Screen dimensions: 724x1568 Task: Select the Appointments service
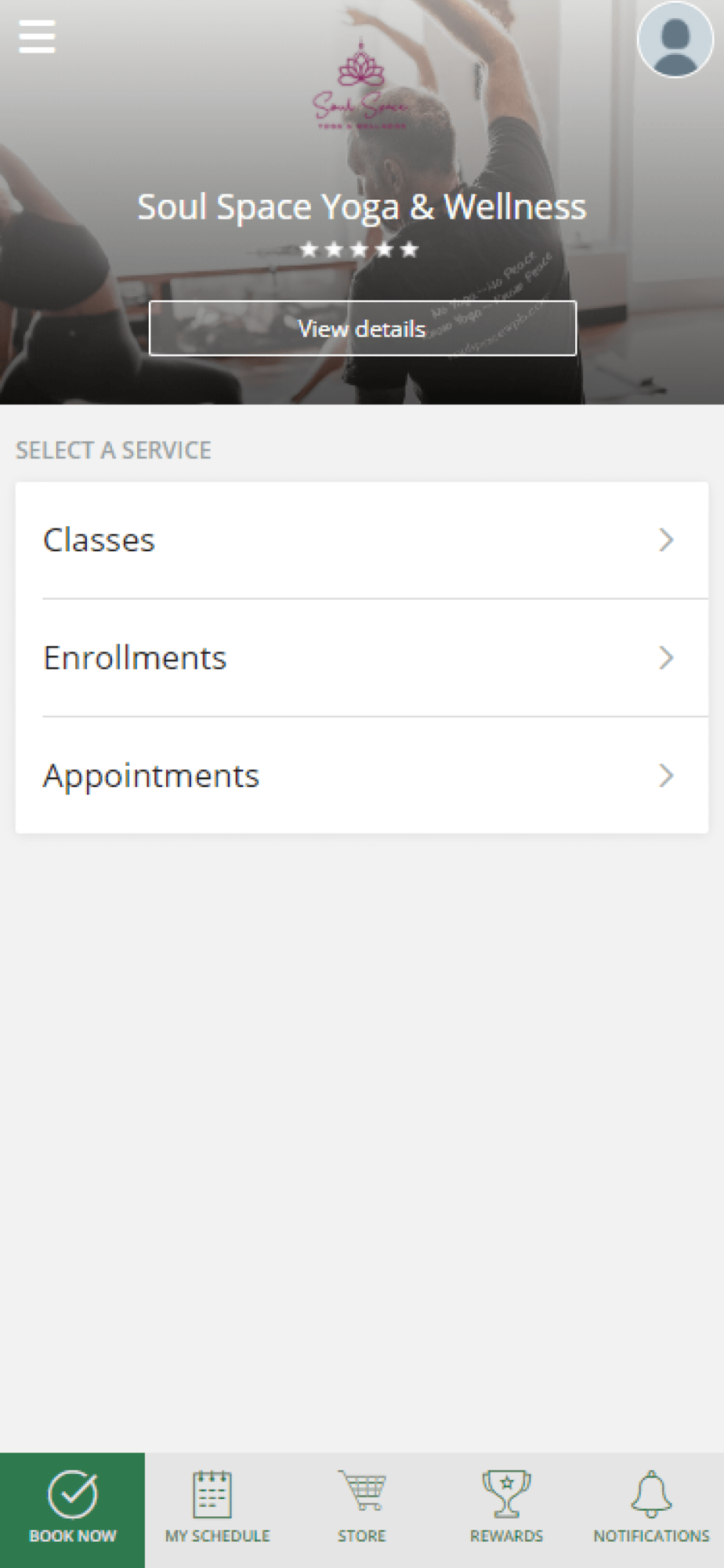(151, 775)
